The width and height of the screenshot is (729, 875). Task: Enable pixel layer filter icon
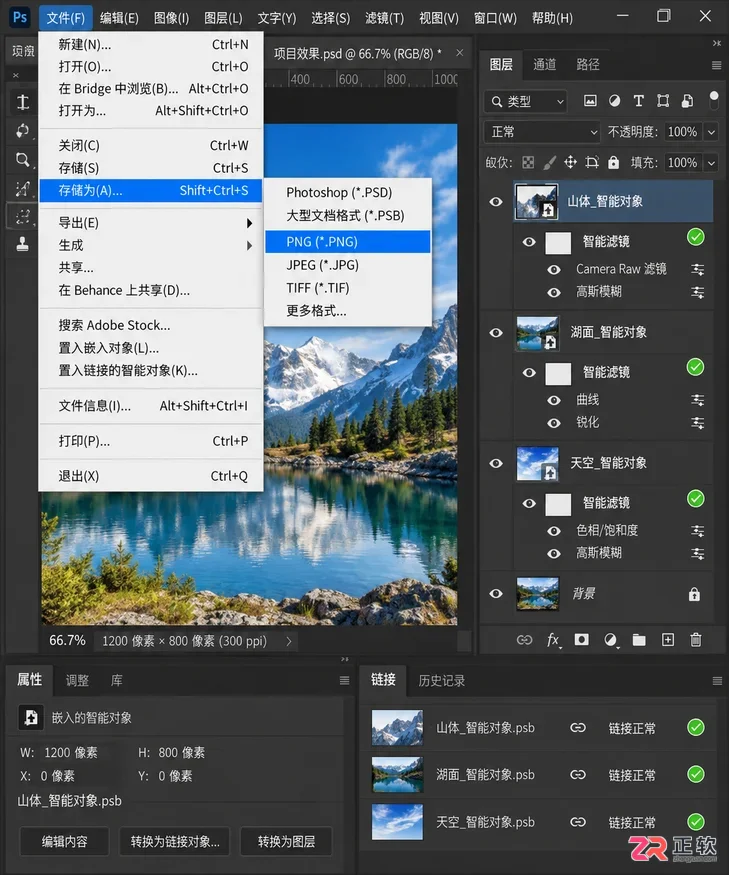(590, 101)
